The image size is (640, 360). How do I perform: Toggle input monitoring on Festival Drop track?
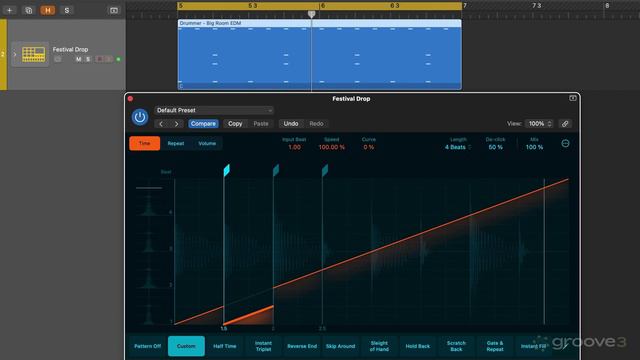click(x=109, y=60)
